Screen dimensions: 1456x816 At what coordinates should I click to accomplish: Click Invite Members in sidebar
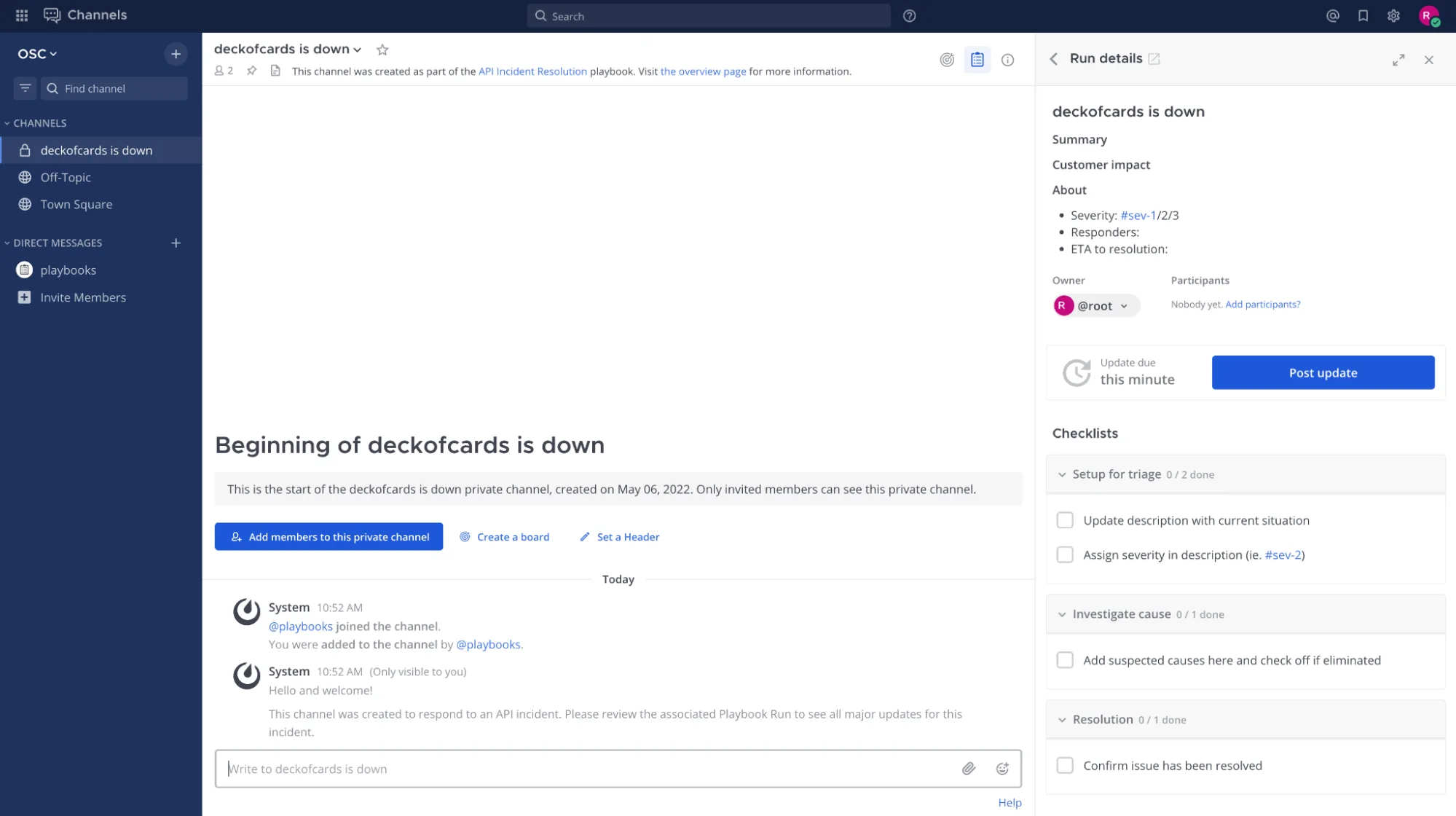coord(83,297)
